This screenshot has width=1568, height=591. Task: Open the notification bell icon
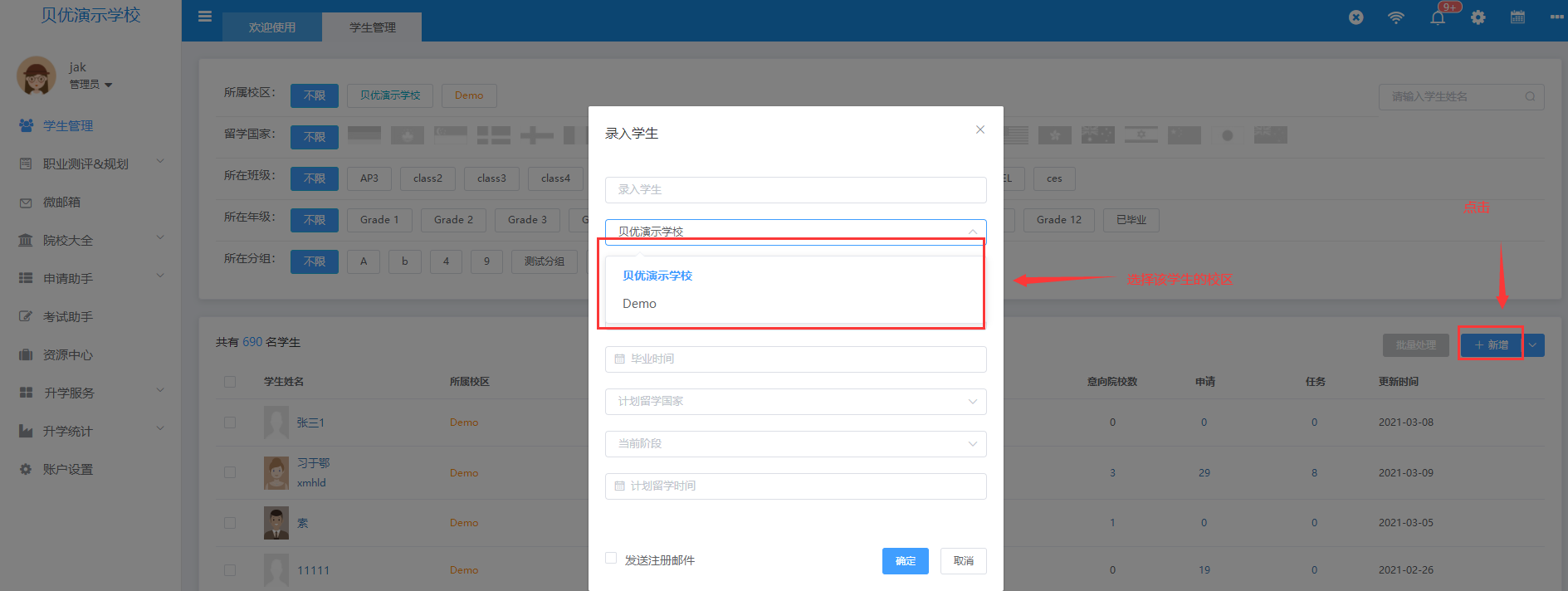(1438, 17)
